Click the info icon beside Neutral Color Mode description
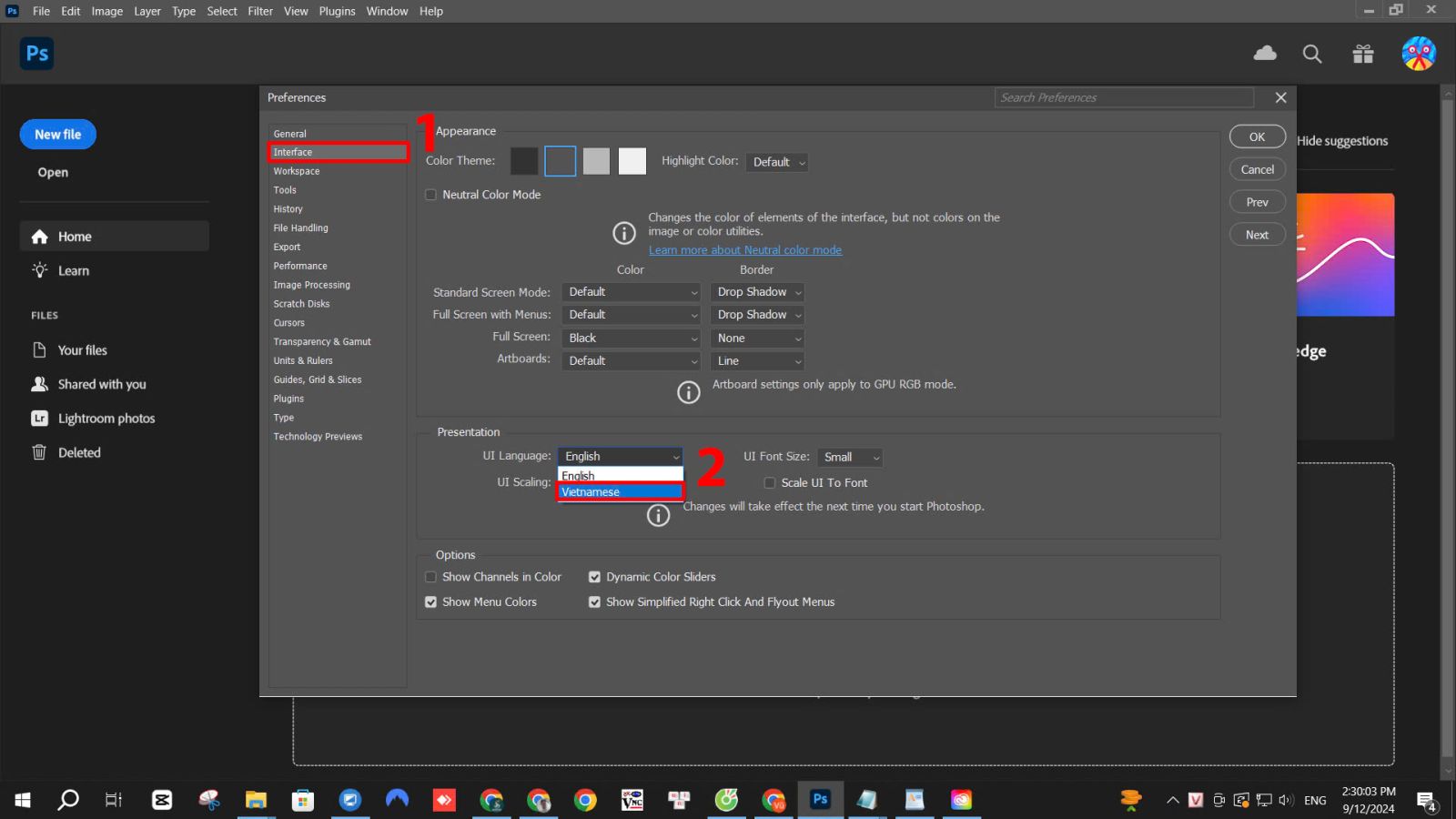The height and width of the screenshot is (819, 1456). tap(624, 233)
